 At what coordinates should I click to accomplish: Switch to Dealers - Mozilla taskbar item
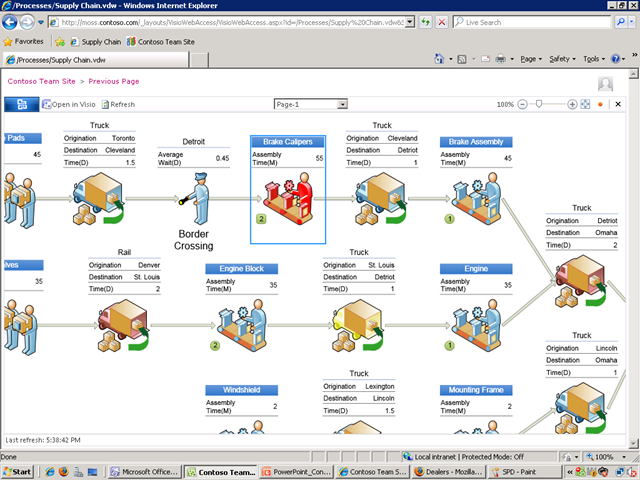pyautogui.click(x=449, y=472)
